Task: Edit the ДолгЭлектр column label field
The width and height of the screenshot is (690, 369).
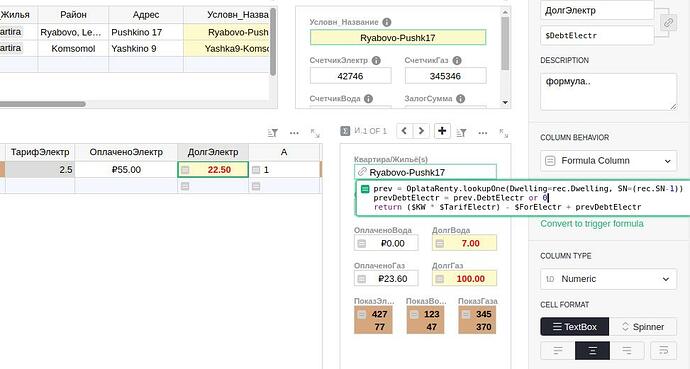Action: tap(597, 11)
